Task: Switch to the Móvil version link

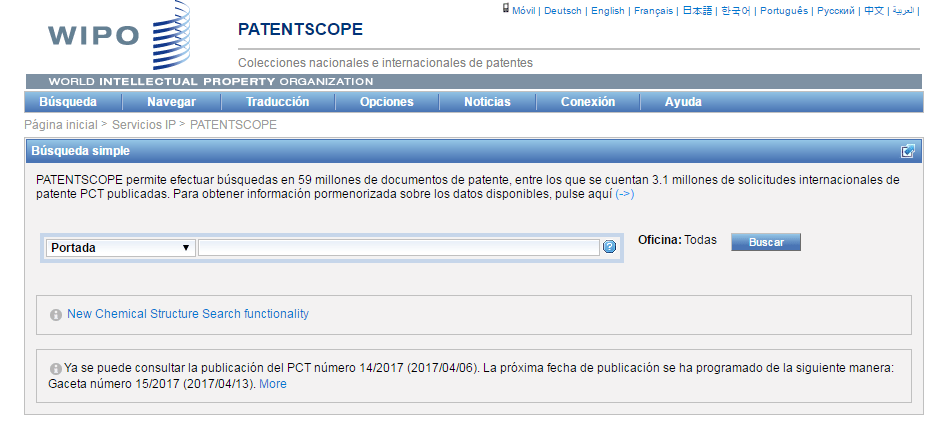Action: [524, 11]
